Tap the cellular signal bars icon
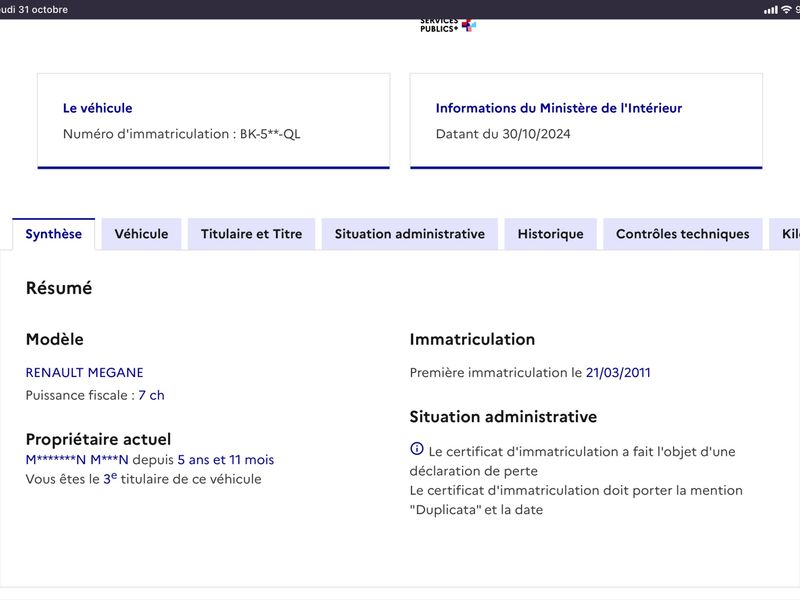This screenshot has height=600, width=800. pos(770,9)
